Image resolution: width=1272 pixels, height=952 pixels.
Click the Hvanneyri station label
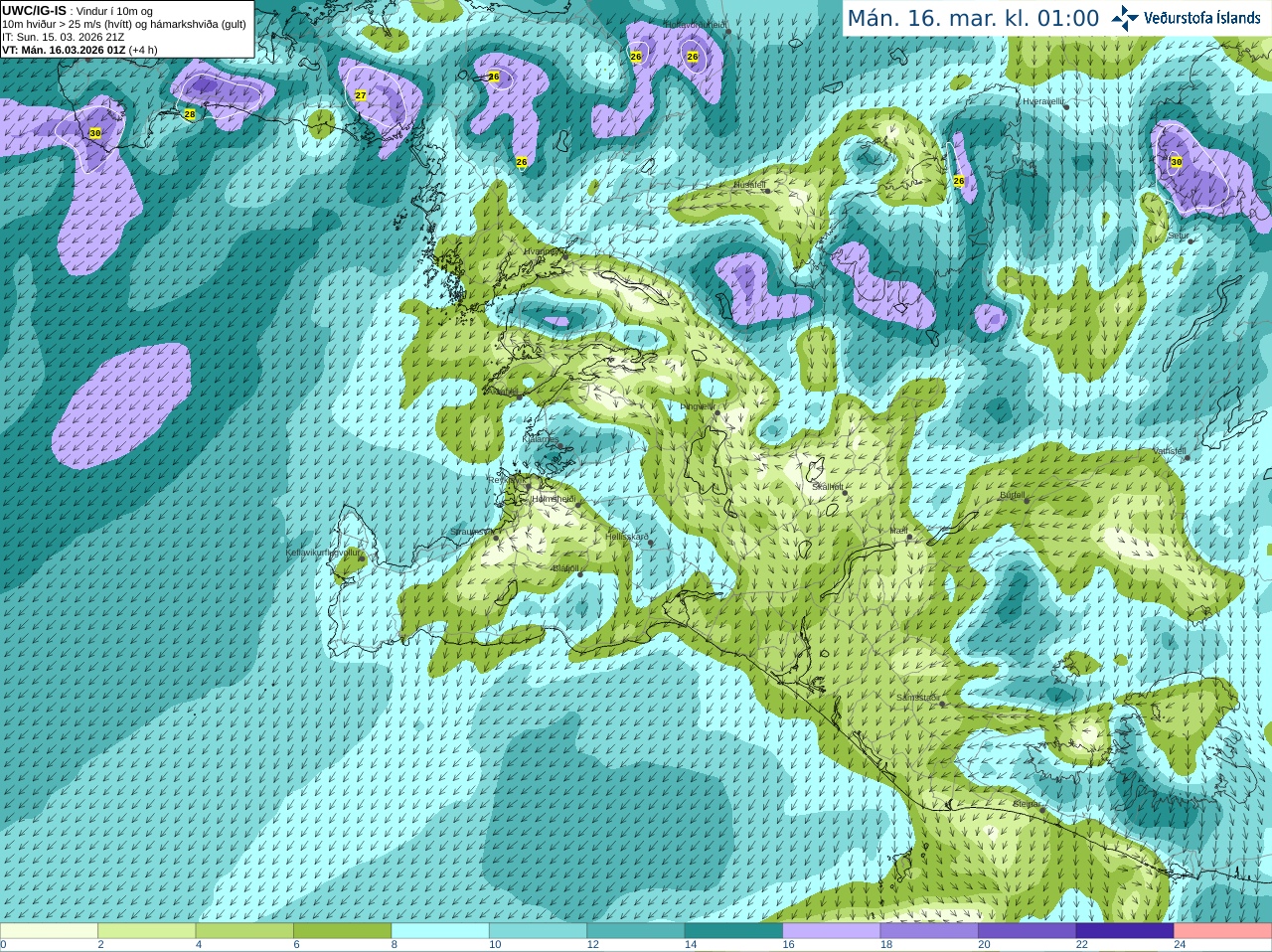tap(543, 251)
